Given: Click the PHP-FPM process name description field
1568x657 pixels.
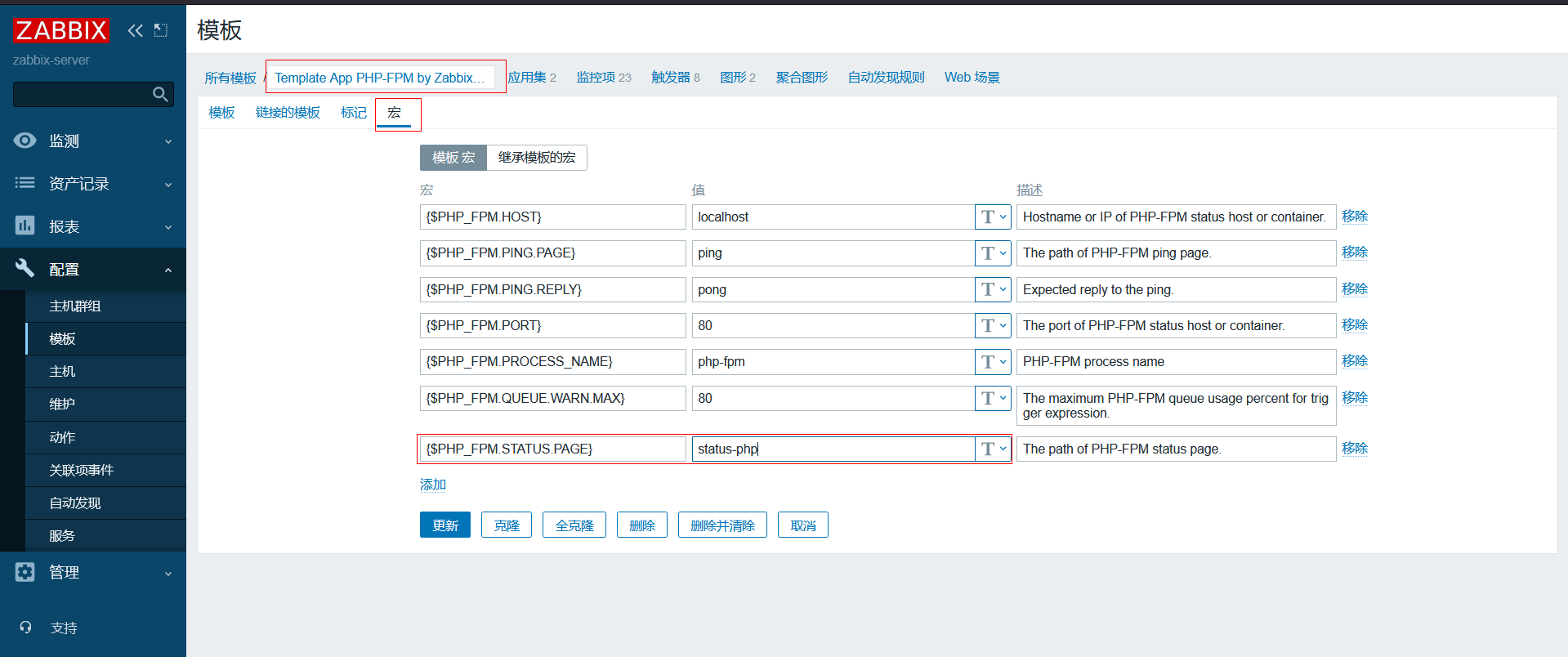Looking at the screenshot, I should [x=1177, y=362].
